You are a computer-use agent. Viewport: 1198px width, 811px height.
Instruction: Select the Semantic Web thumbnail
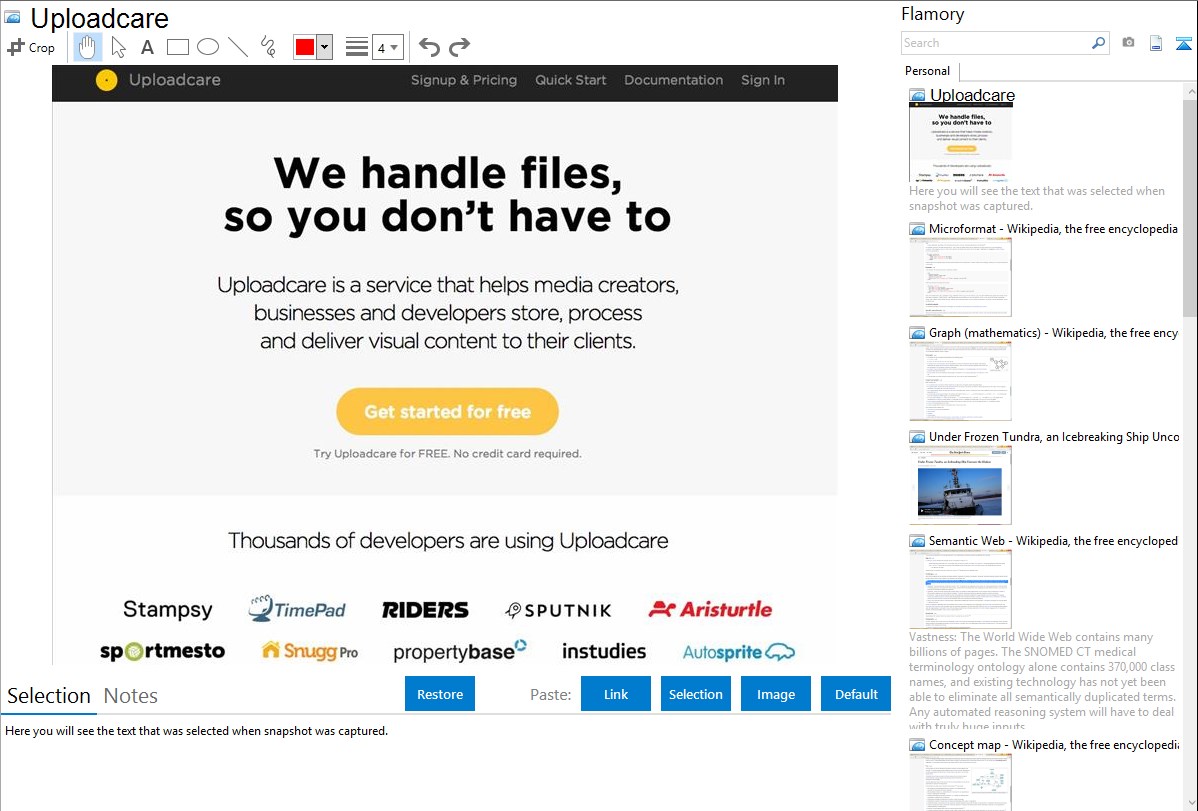point(960,589)
